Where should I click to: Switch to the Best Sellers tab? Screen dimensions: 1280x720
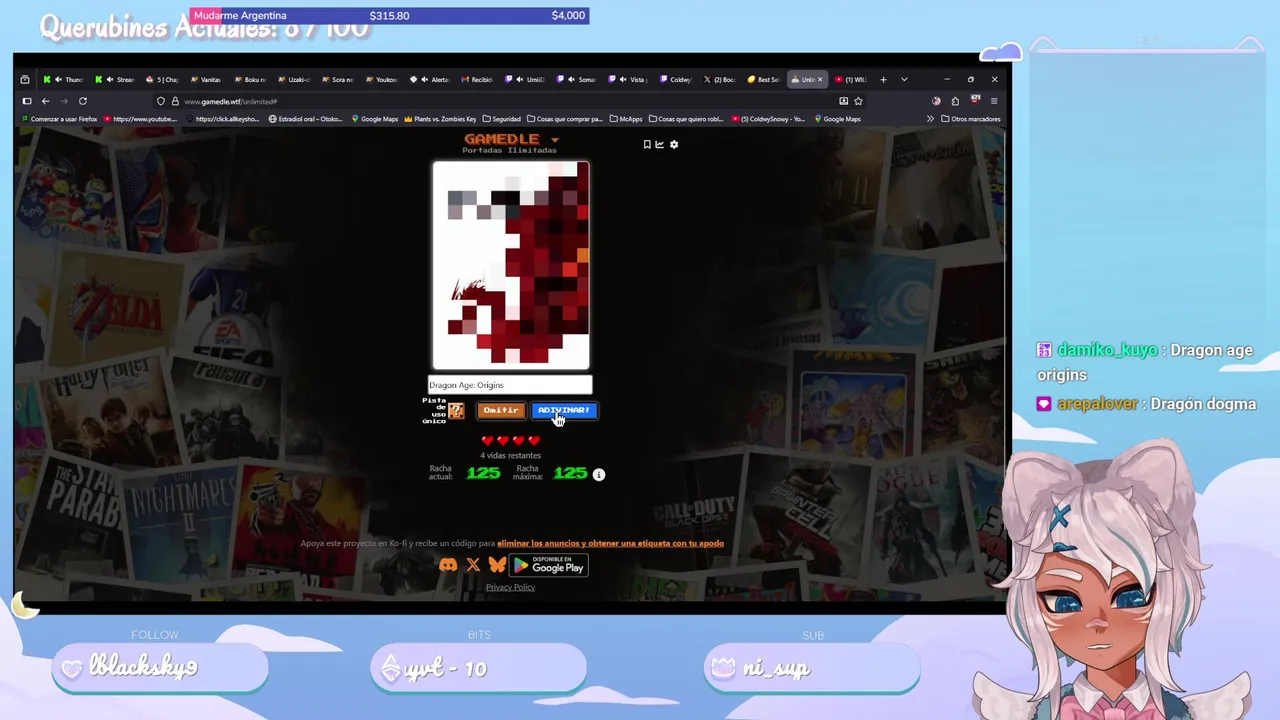[x=763, y=79]
